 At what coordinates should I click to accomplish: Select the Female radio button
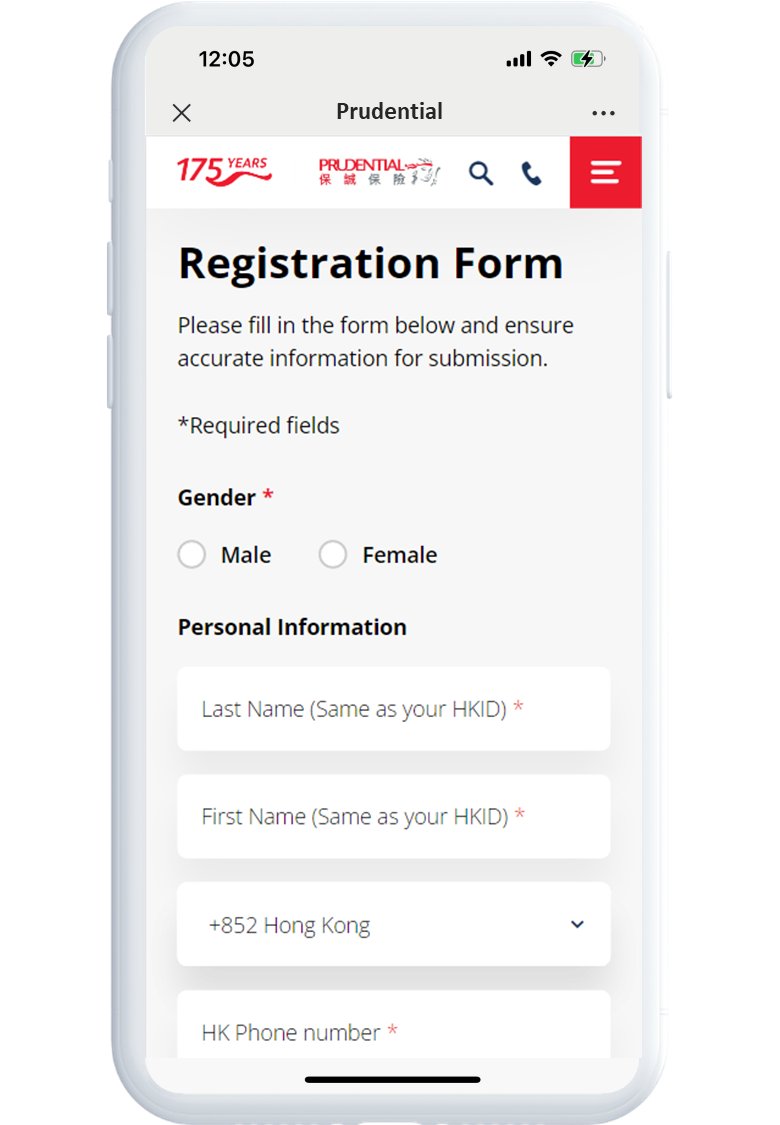[x=333, y=555]
